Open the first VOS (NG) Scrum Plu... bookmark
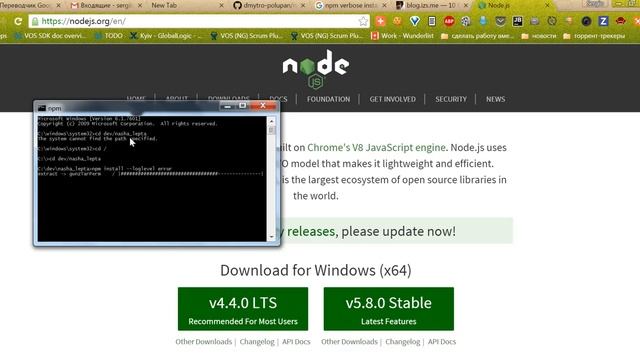Viewport: 640px width, 360px height. [246, 36]
